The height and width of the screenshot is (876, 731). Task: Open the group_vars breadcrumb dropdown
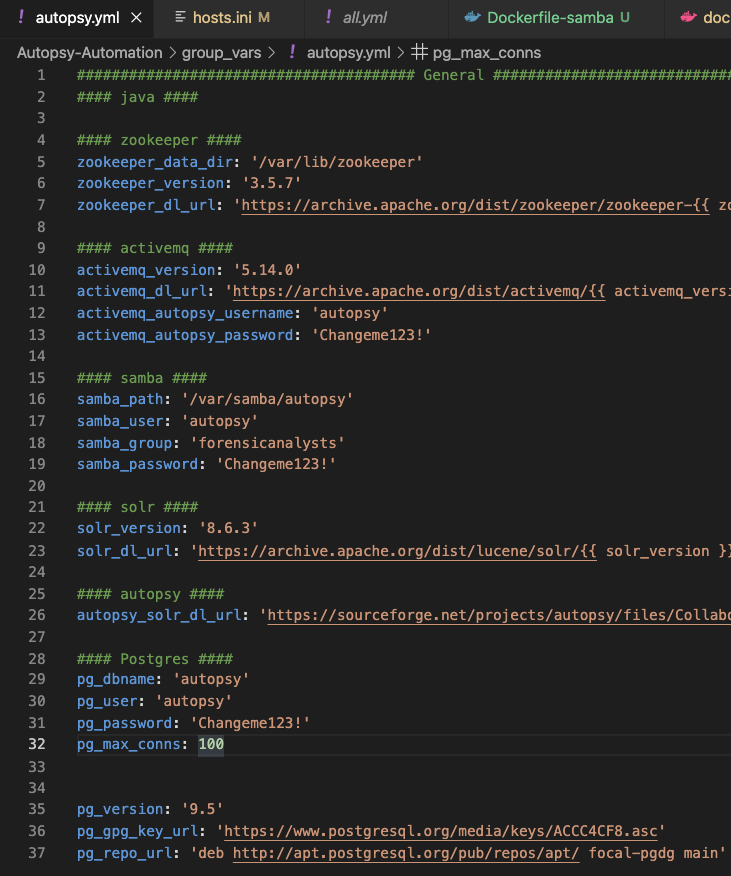(x=220, y=52)
